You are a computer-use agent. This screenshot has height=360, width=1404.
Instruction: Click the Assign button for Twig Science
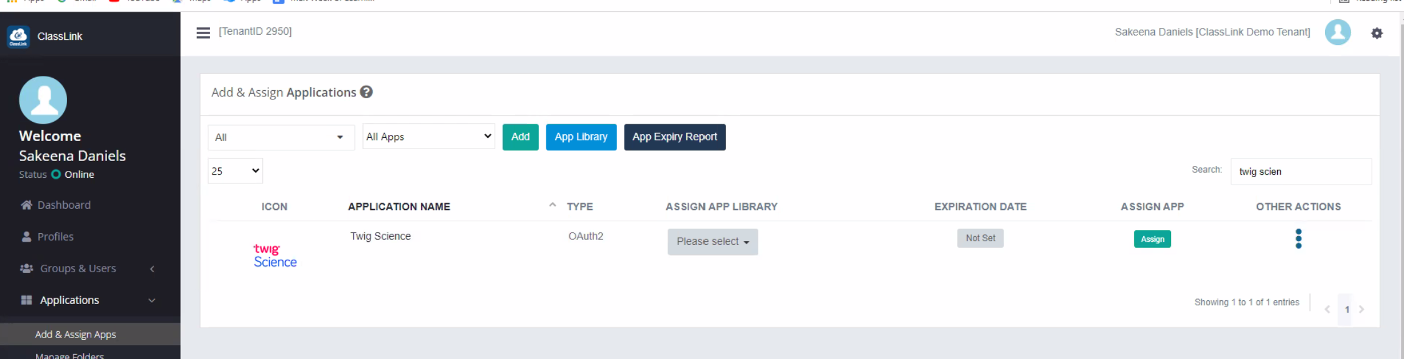[1152, 239]
